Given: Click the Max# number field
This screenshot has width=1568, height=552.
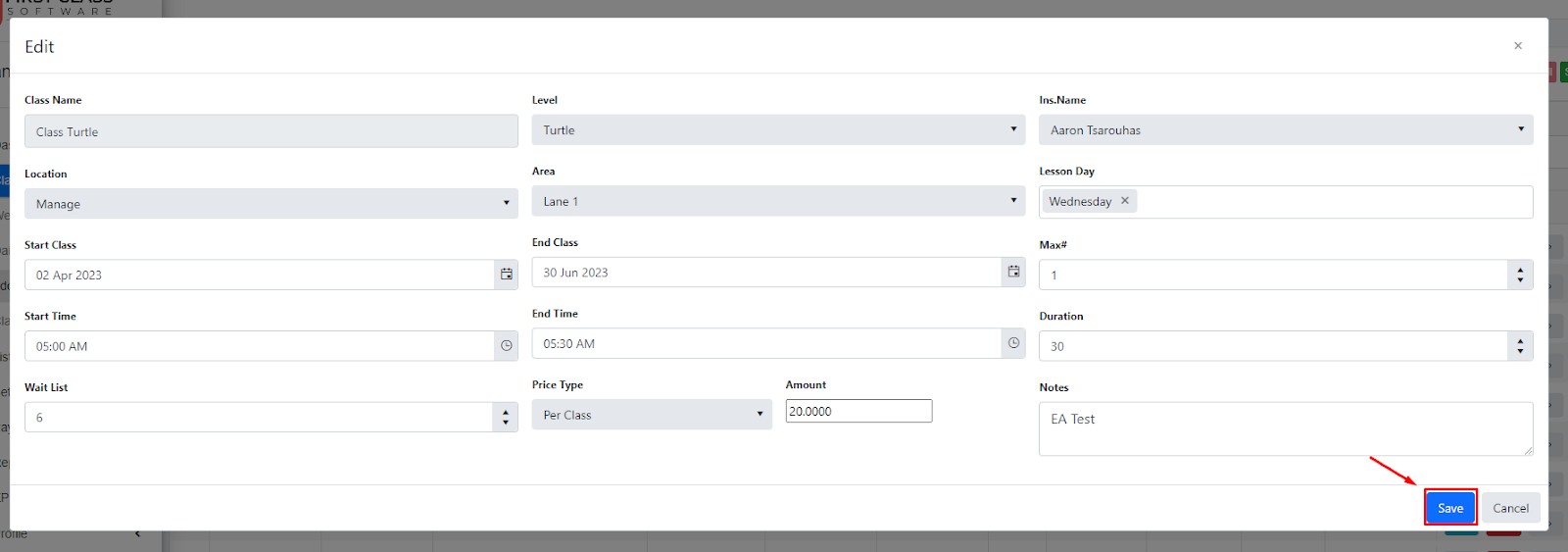Looking at the screenshot, I should (1274, 275).
